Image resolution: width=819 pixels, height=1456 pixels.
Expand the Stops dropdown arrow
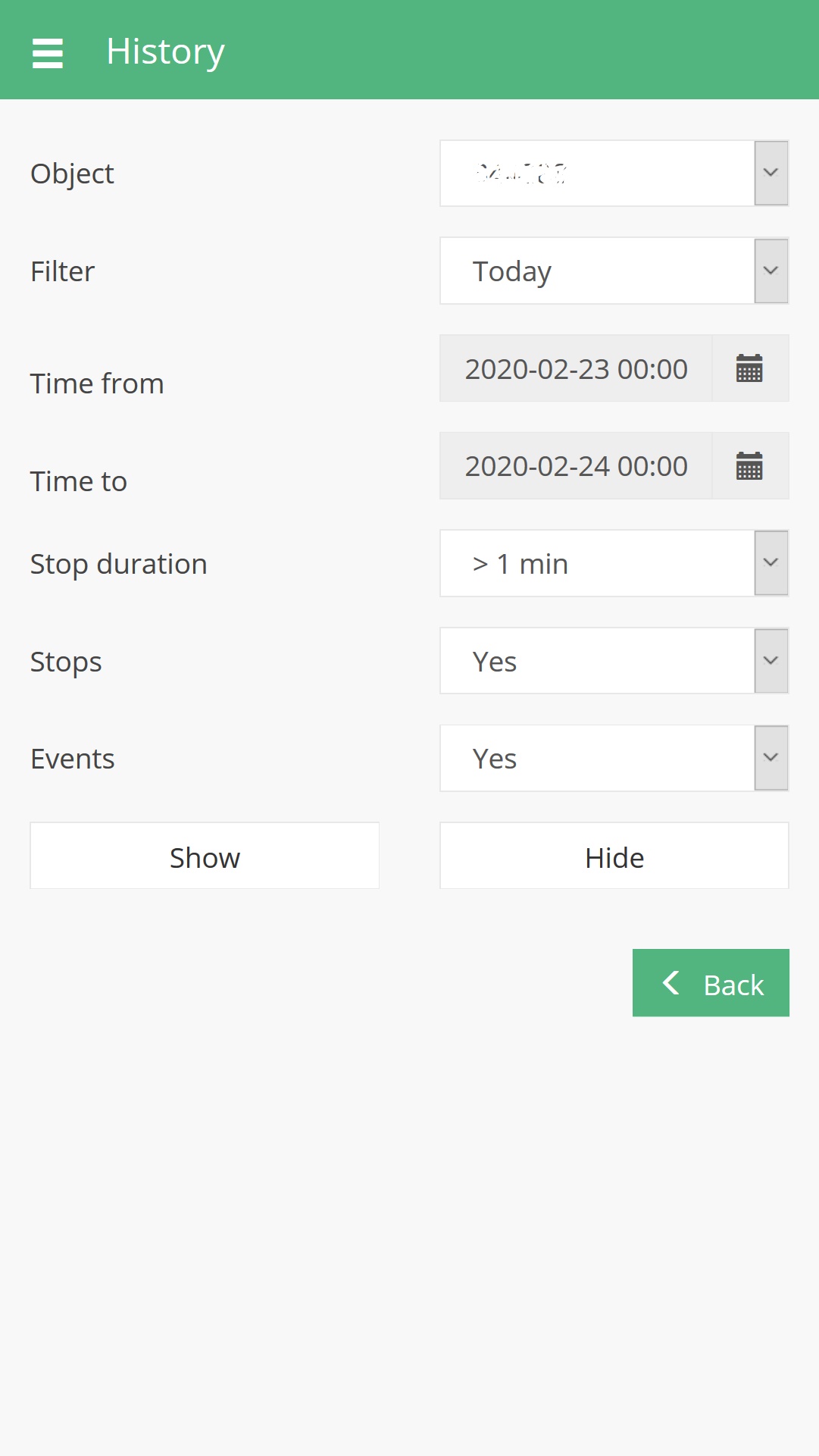(x=771, y=661)
